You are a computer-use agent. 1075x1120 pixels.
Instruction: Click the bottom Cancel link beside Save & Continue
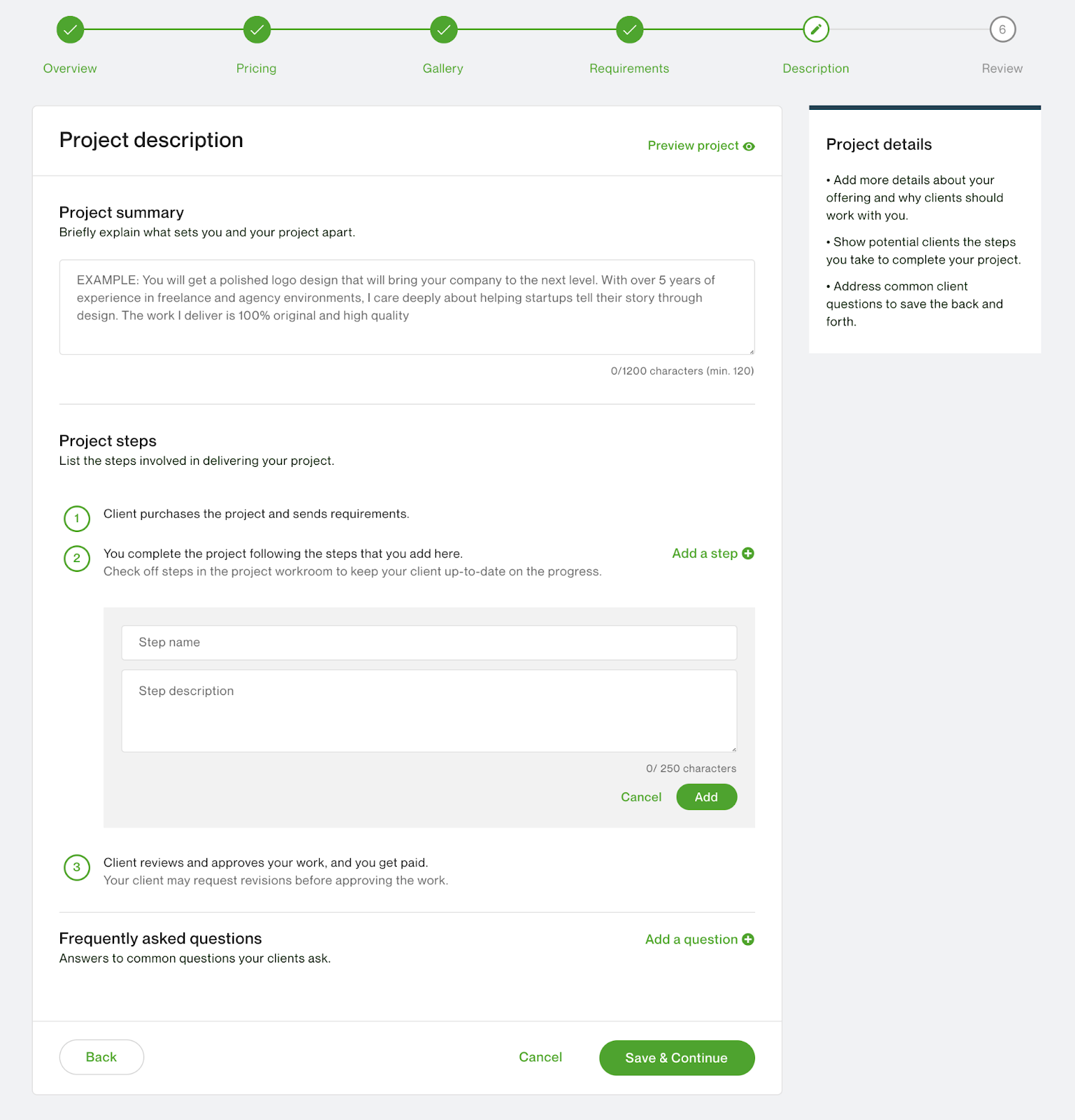540,1057
